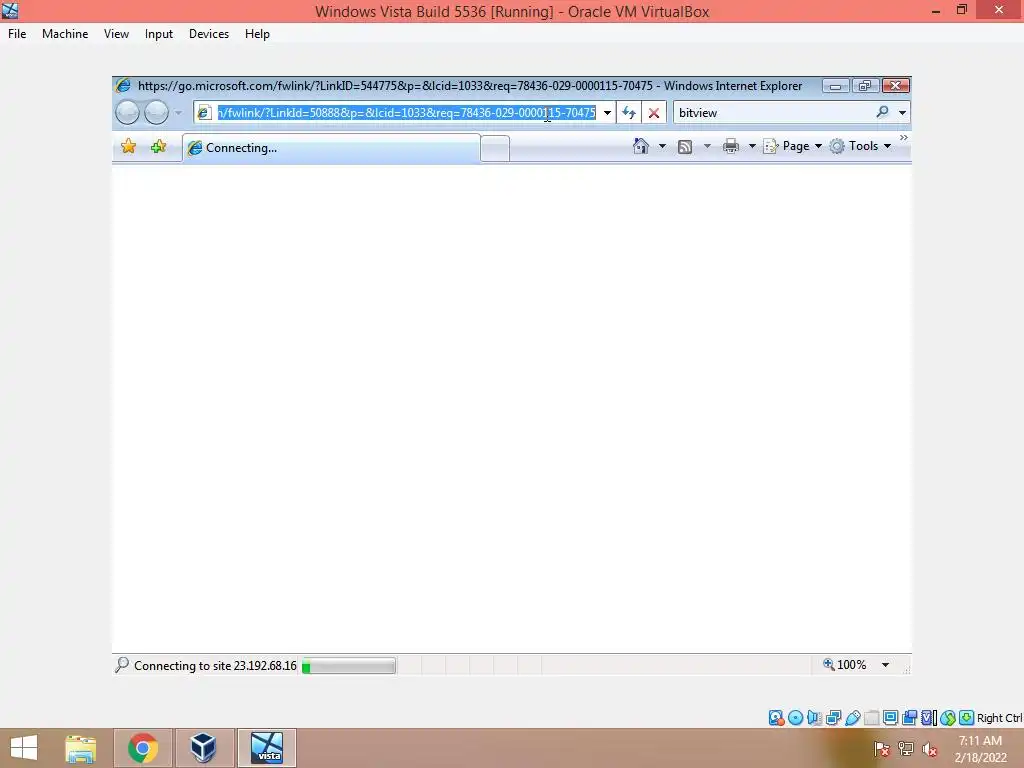Click the optical disc indicator
The image size is (1024, 768).
795,718
